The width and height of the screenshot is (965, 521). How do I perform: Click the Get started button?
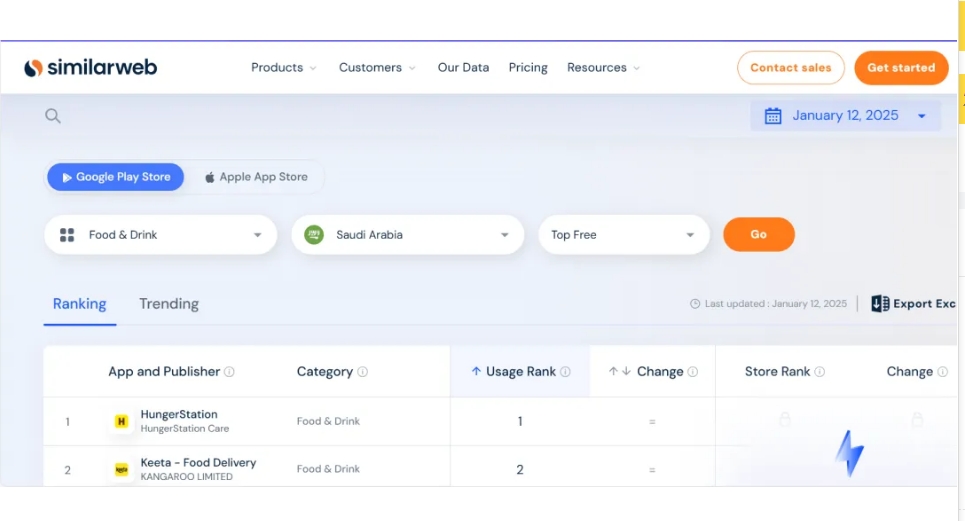pos(901,68)
